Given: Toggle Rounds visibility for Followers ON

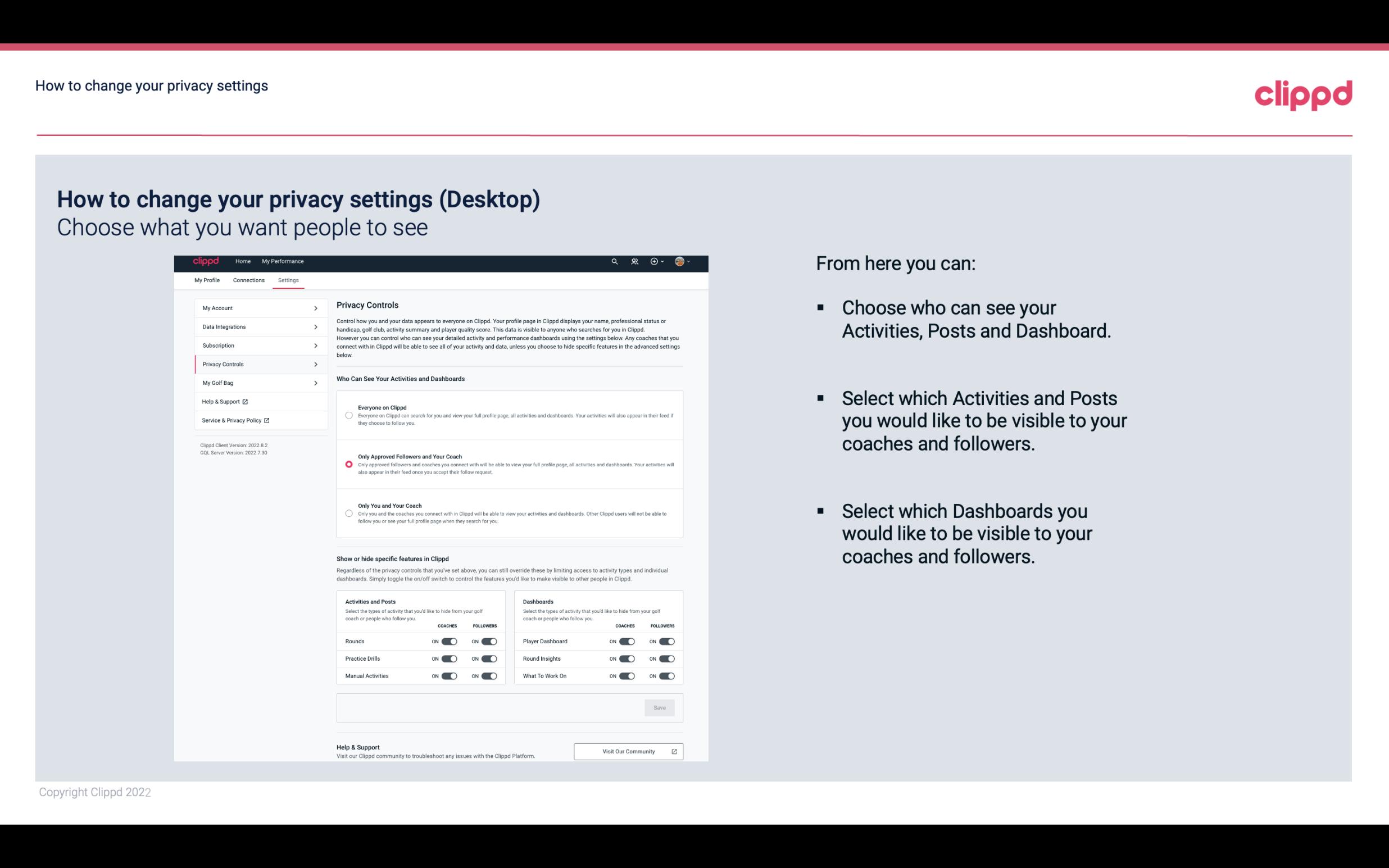Looking at the screenshot, I should tap(489, 641).
